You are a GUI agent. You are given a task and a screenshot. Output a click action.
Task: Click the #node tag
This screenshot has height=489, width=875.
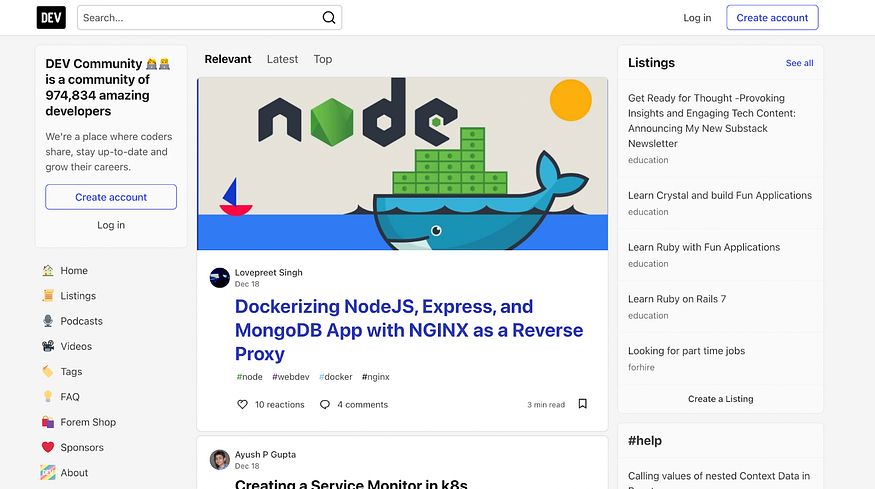(x=249, y=377)
